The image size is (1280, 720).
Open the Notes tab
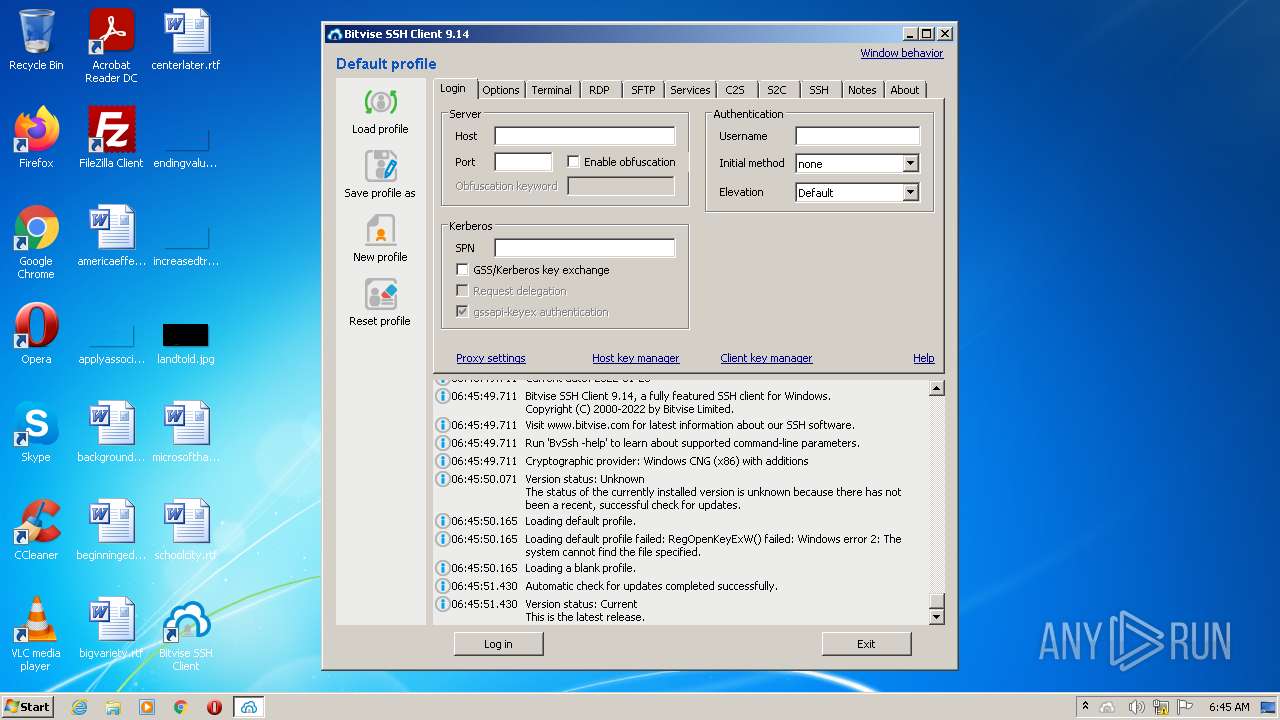pos(862,90)
